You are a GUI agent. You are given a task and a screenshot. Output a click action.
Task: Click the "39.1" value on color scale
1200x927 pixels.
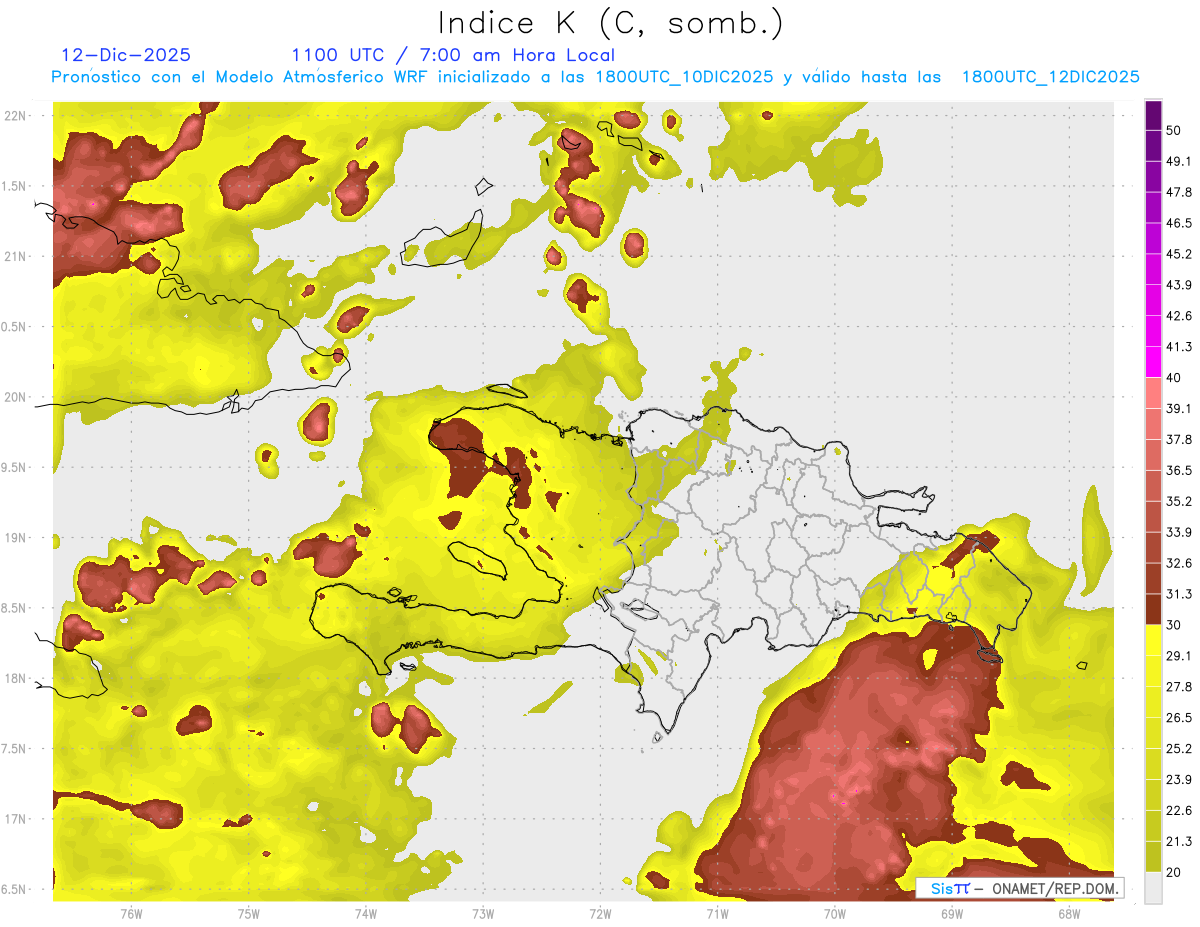point(1179,408)
